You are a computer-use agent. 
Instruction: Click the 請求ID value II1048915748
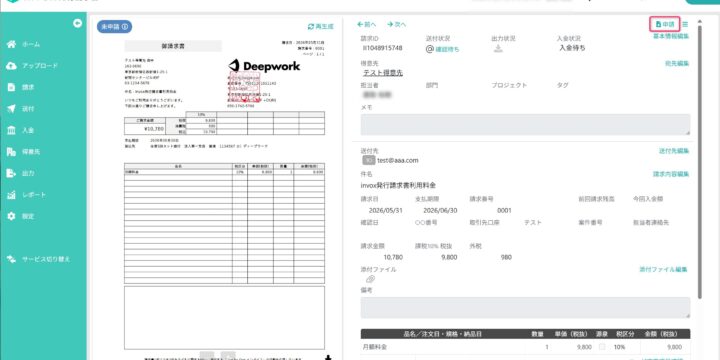[382, 48]
